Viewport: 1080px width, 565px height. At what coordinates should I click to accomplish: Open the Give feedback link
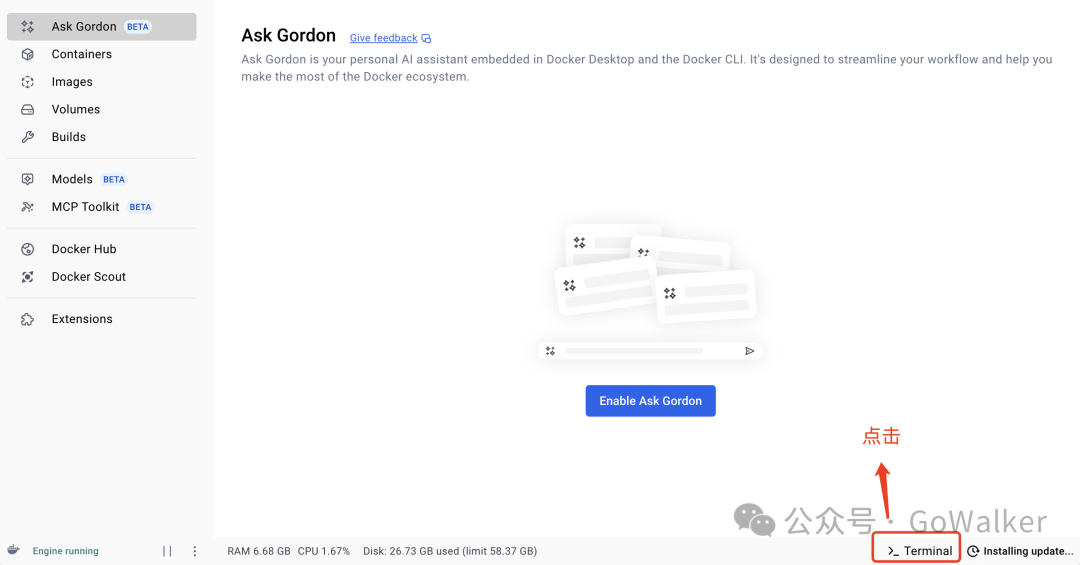click(x=384, y=38)
